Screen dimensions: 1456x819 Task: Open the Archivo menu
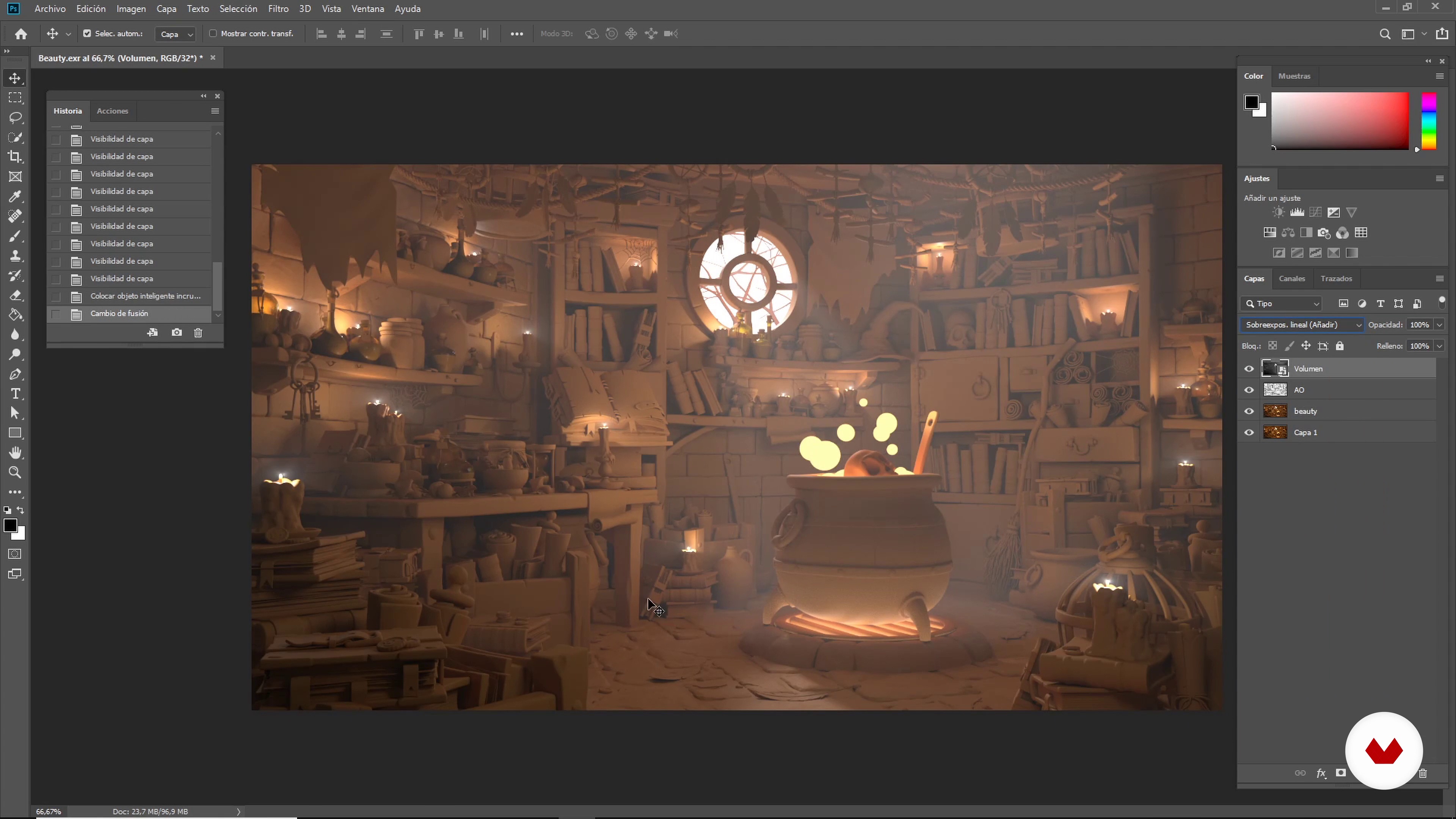[50, 8]
